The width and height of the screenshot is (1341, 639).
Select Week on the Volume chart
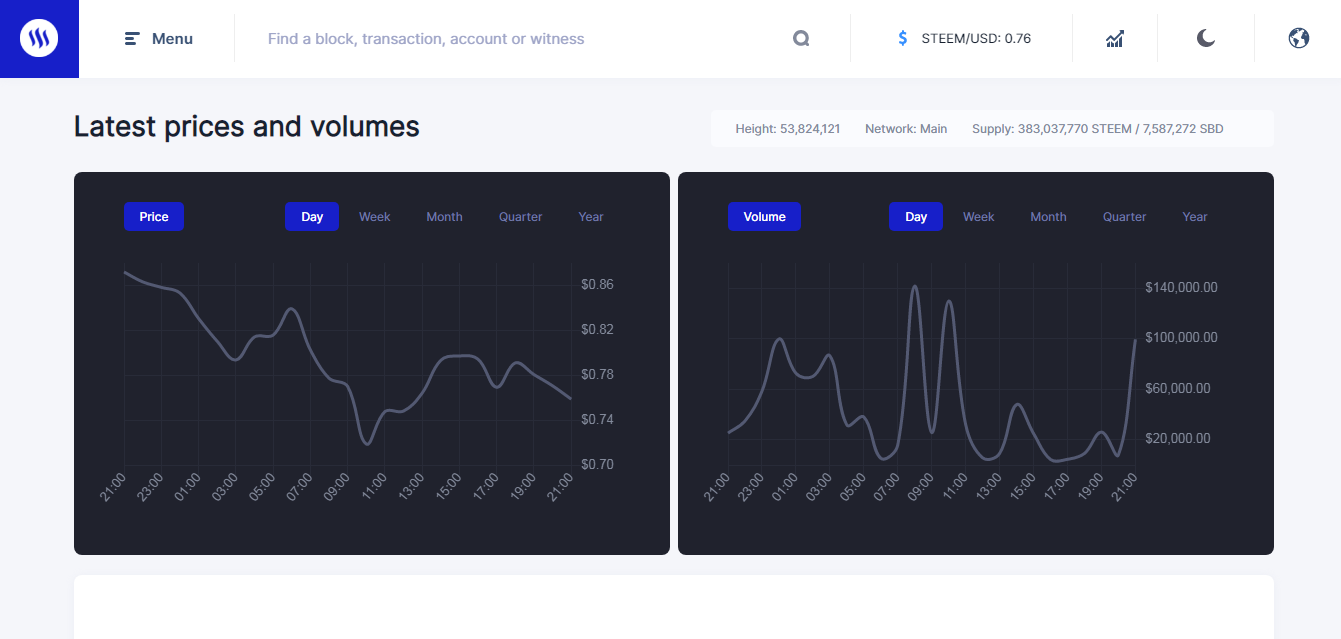(979, 217)
